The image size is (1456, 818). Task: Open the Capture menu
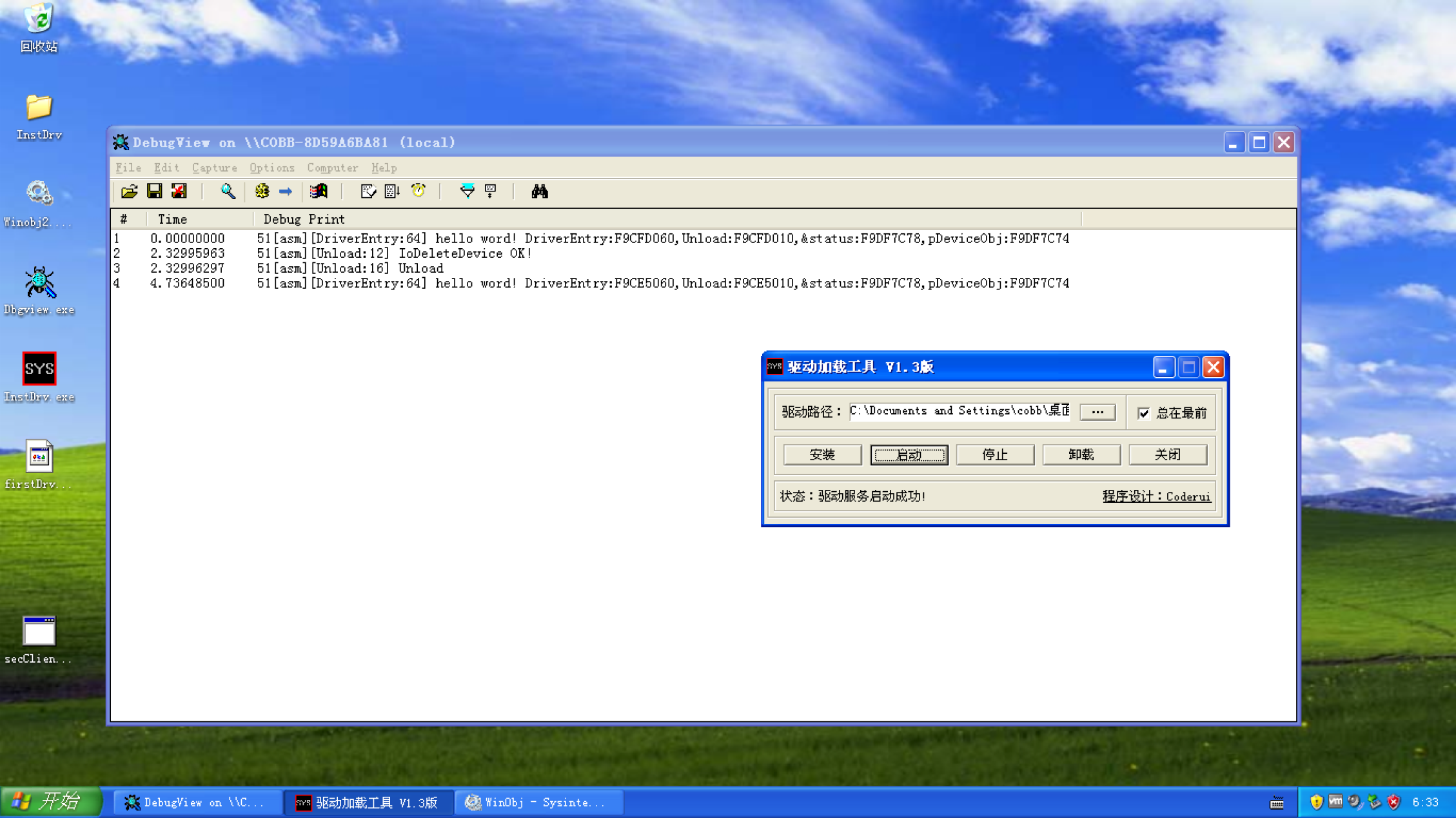tap(214, 168)
